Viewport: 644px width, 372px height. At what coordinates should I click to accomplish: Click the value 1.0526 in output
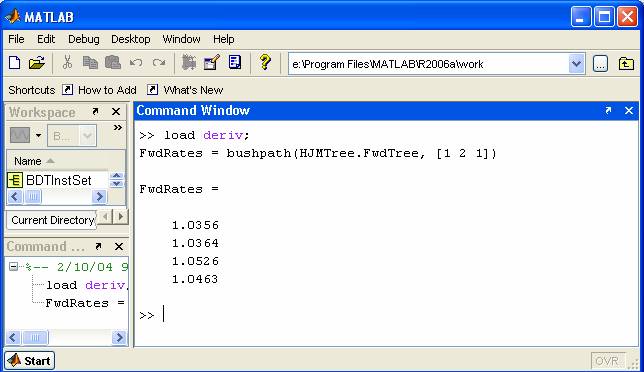(195, 261)
